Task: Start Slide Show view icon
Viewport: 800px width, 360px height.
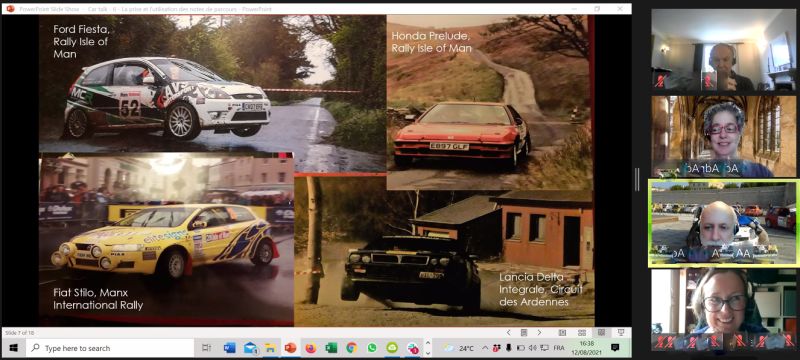Action: pyautogui.click(x=621, y=332)
